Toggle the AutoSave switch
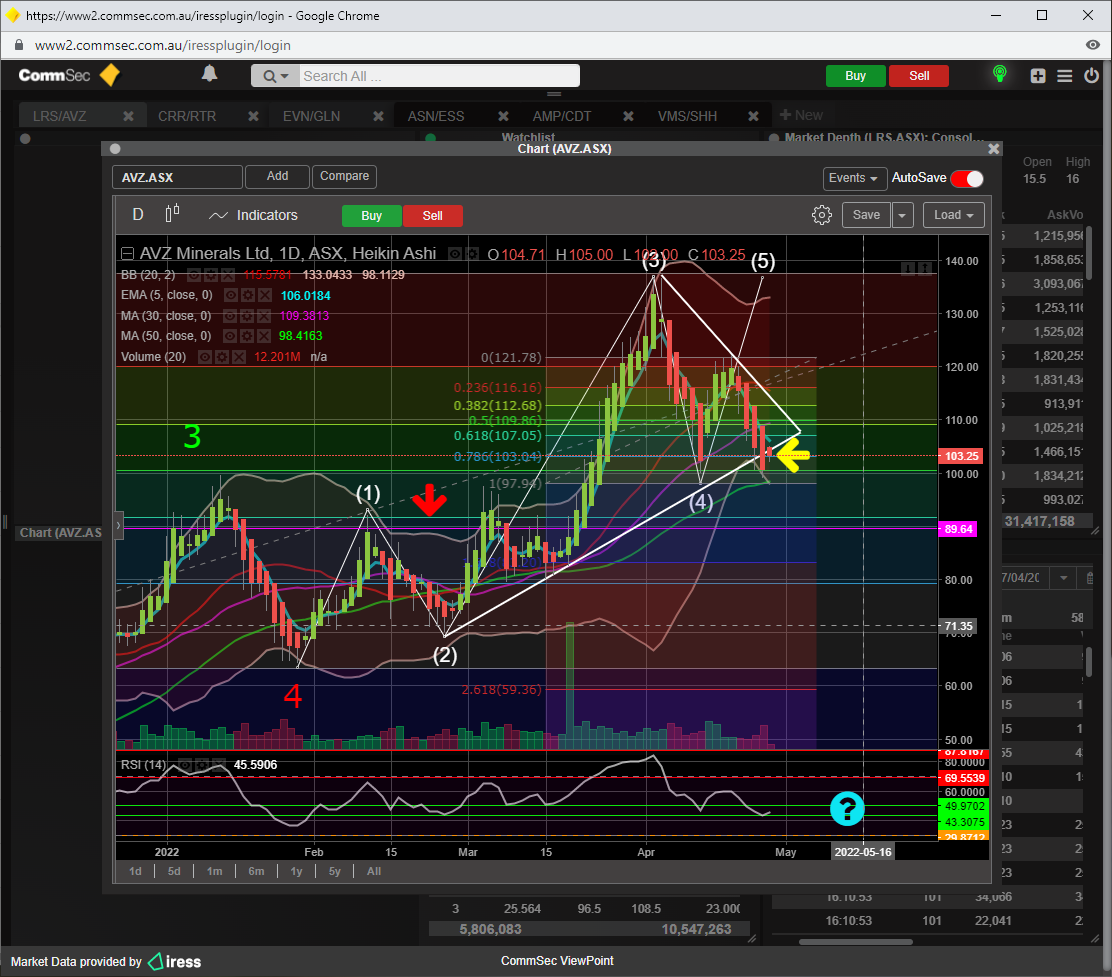Viewport: 1112px width, 977px height. click(x=967, y=179)
